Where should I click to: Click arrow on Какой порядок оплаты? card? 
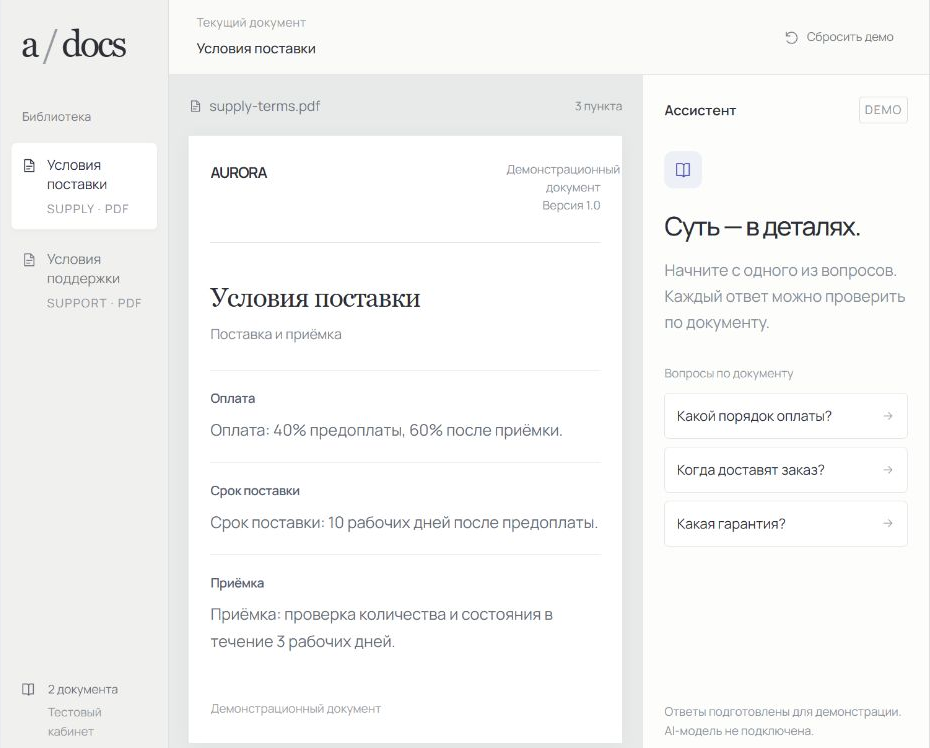pos(888,416)
